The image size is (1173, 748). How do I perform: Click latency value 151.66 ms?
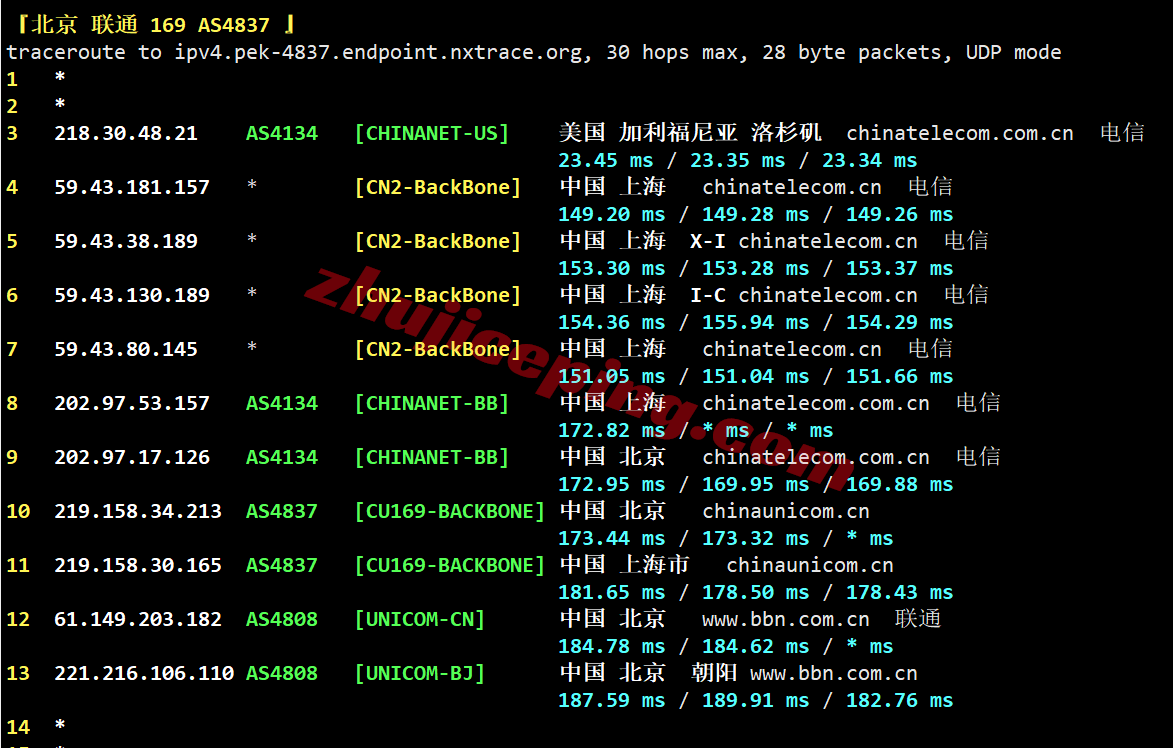[899, 376]
